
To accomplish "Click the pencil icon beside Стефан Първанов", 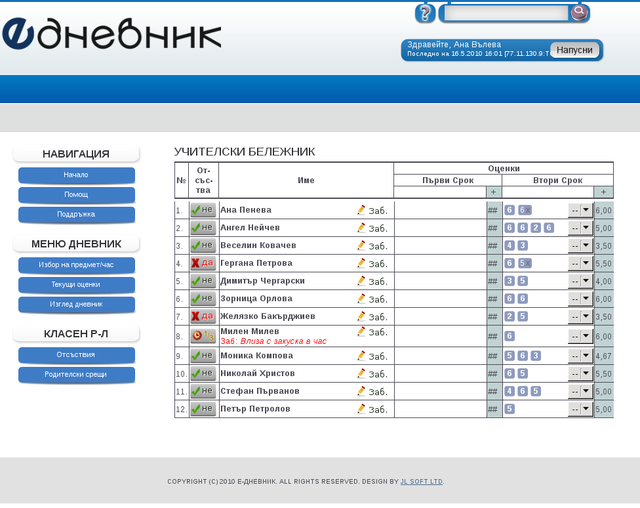I will click(361, 390).
